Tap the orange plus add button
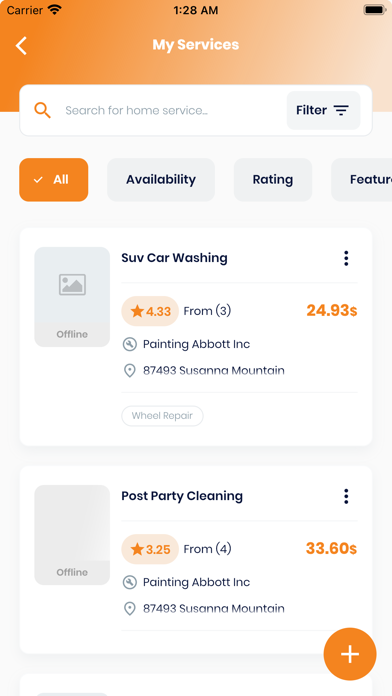 click(x=350, y=654)
